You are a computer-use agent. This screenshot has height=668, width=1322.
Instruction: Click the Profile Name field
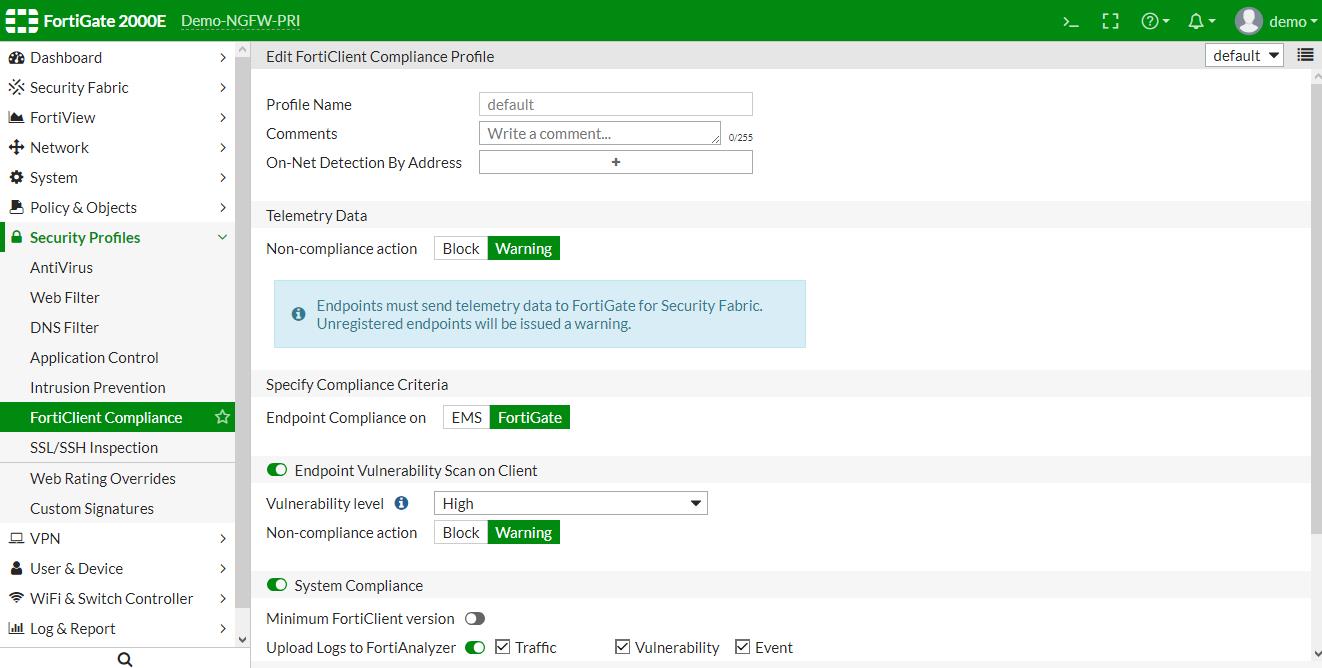tap(616, 104)
